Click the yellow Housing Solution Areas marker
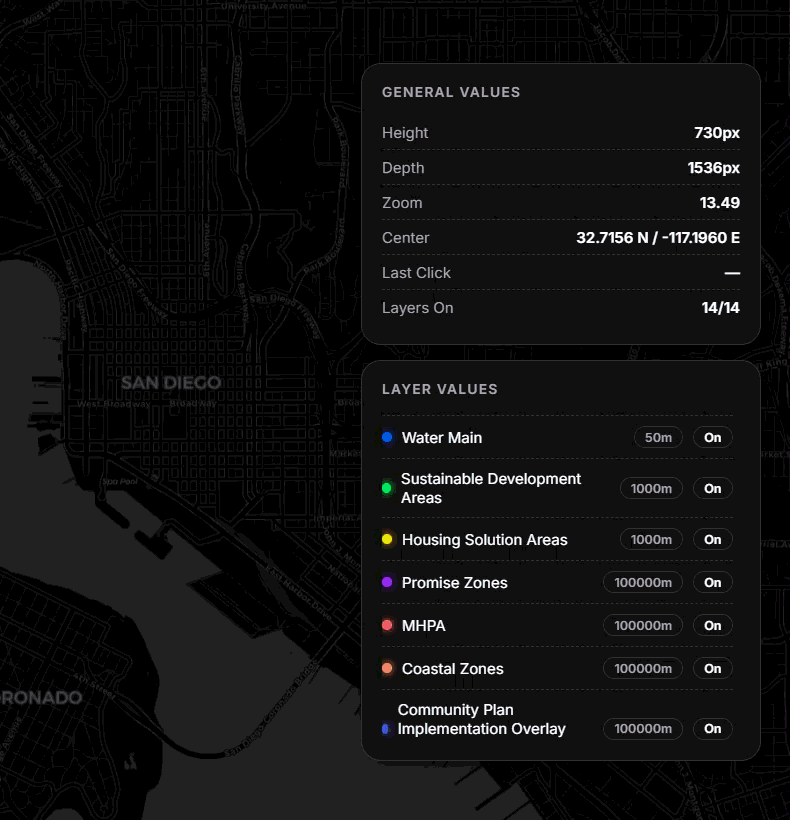This screenshot has width=790, height=820. coord(385,539)
